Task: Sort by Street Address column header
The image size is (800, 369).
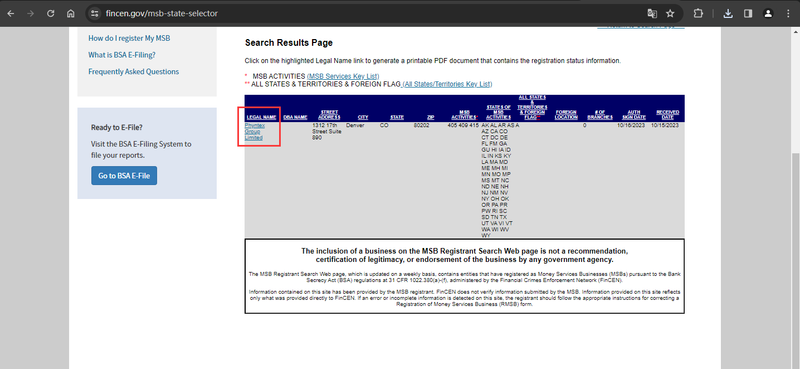Action: tap(329, 115)
